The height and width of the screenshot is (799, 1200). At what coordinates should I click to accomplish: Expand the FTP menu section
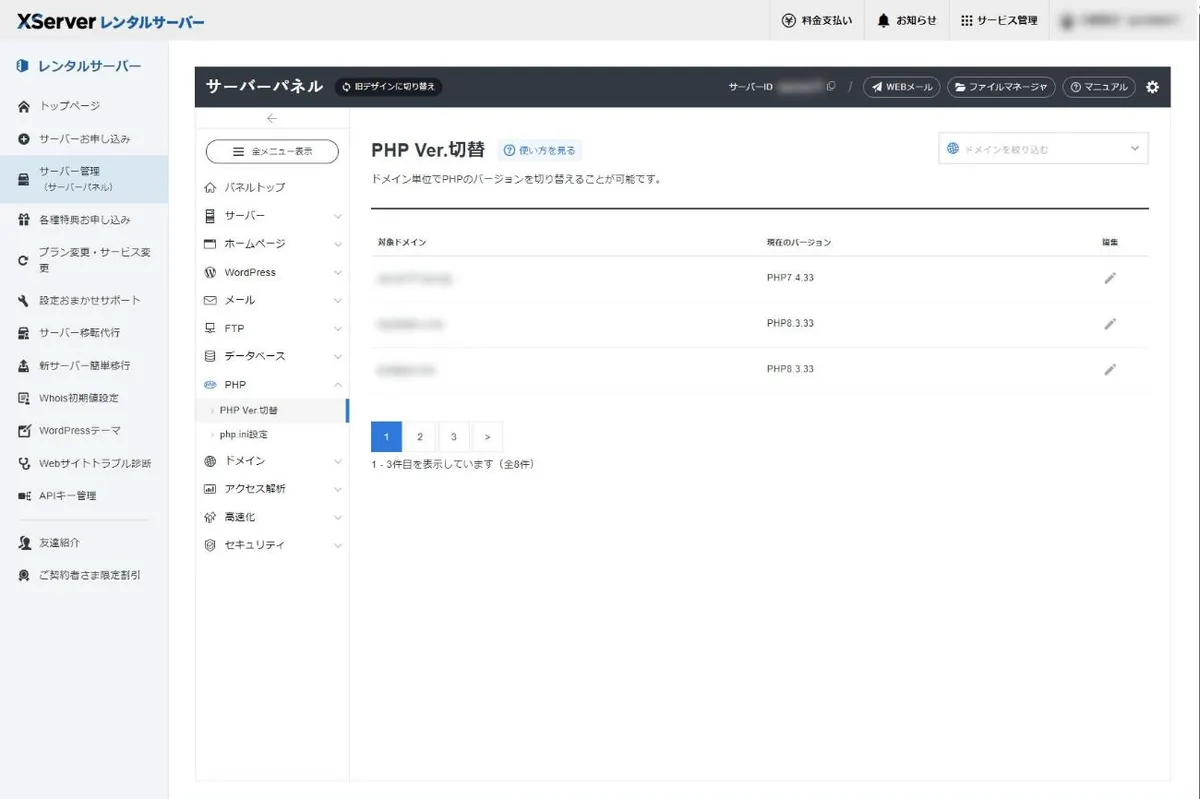272,328
